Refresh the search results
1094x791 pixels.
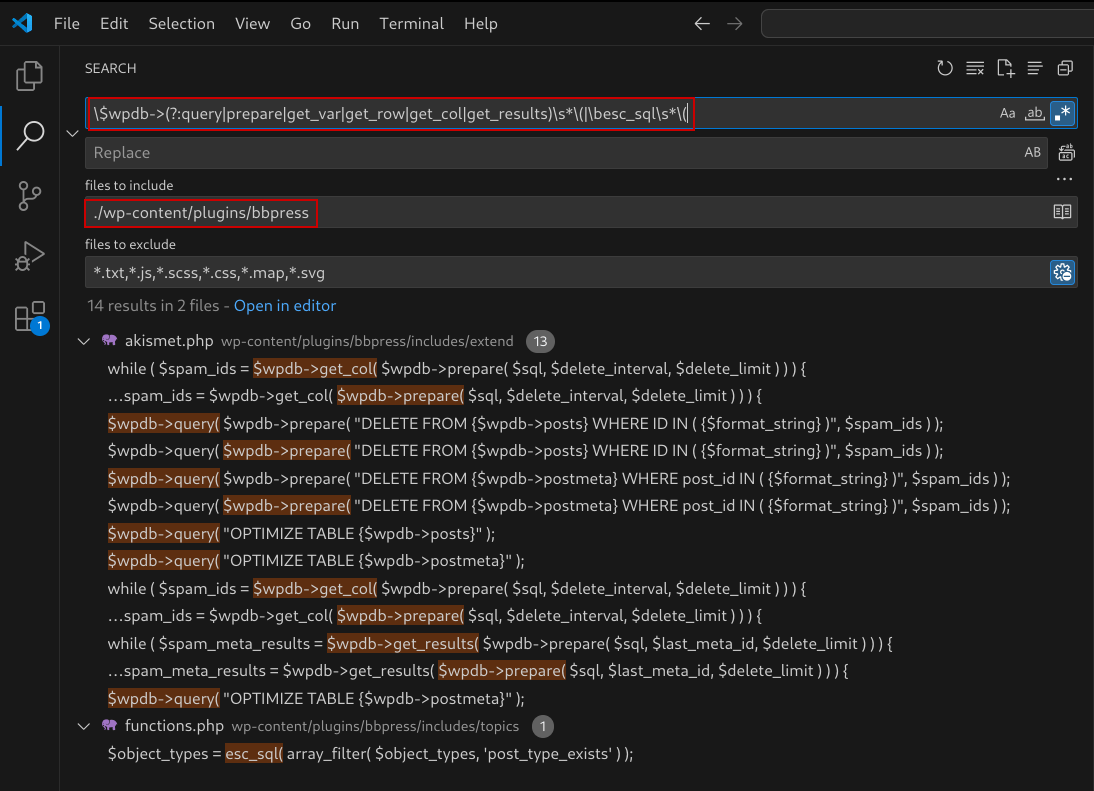click(x=945, y=68)
